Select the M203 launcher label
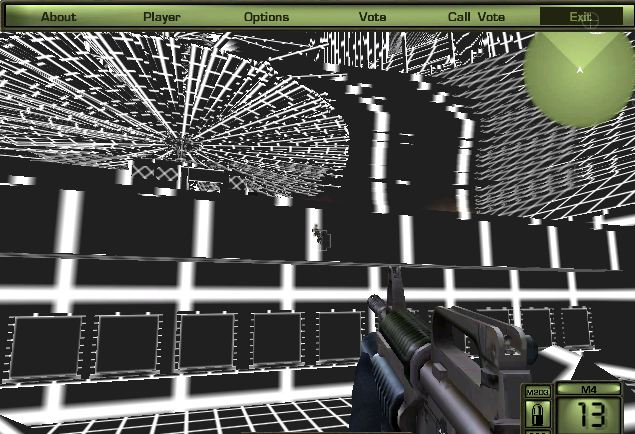This screenshot has height=434, width=635. click(536, 393)
